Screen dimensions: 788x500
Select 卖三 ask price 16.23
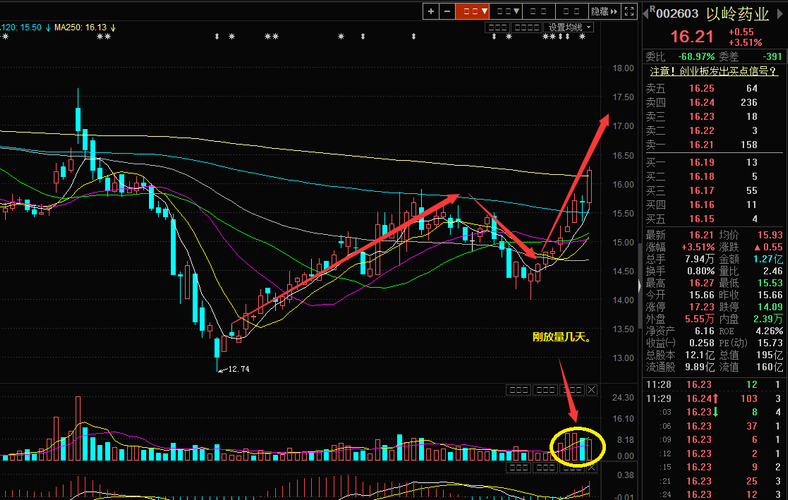702,117
